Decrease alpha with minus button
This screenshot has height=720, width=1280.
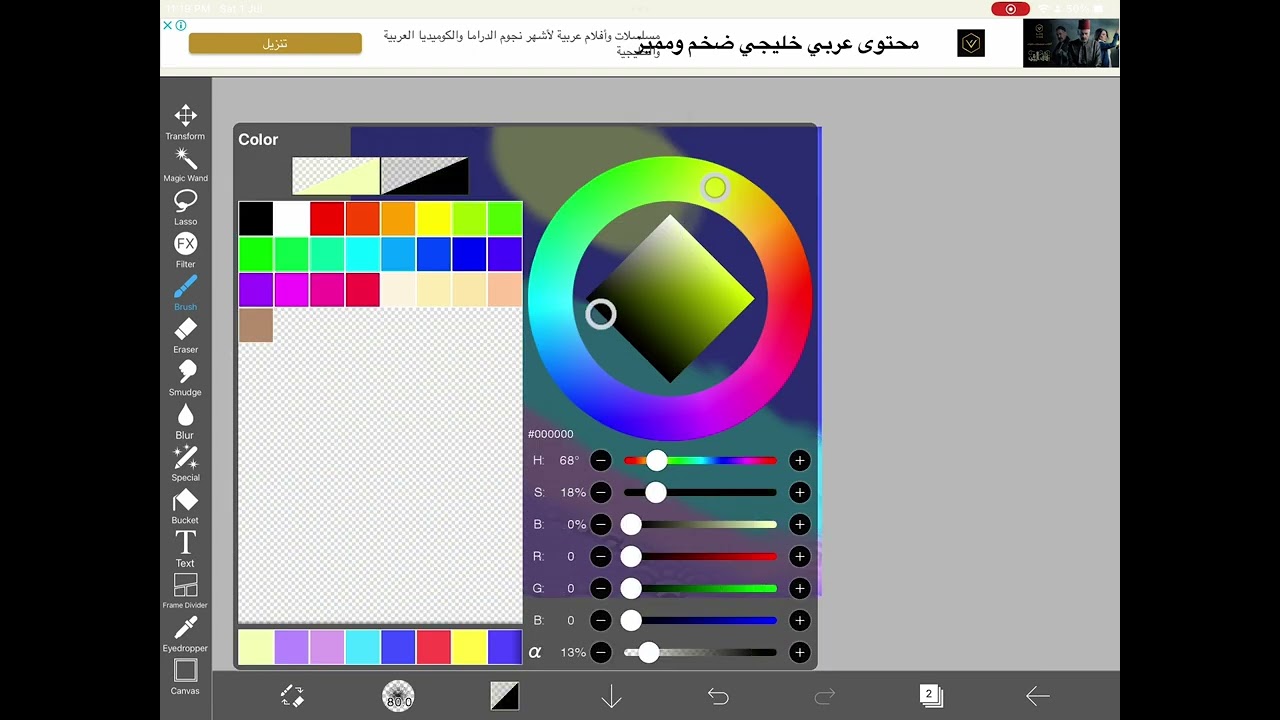click(600, 652)
